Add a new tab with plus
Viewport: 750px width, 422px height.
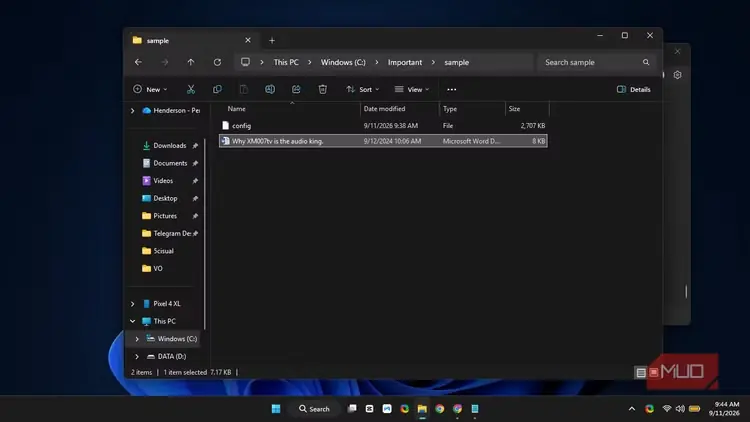pos(272,41)
